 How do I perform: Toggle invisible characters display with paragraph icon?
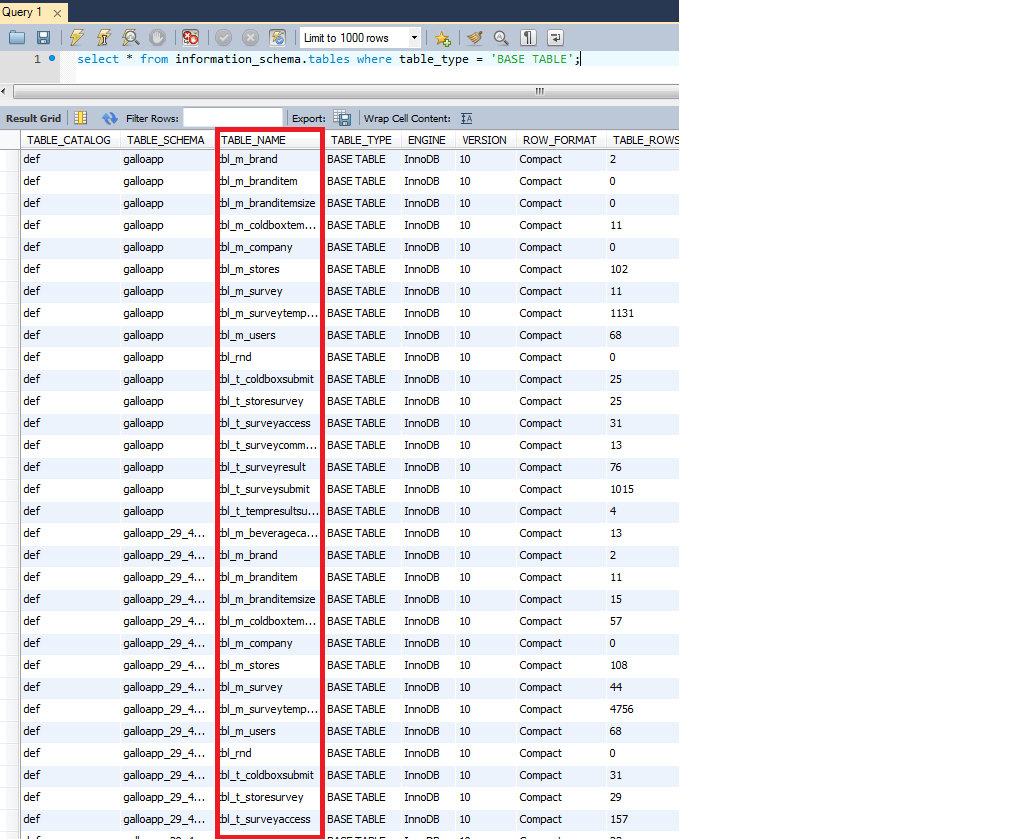pos(528,37)
